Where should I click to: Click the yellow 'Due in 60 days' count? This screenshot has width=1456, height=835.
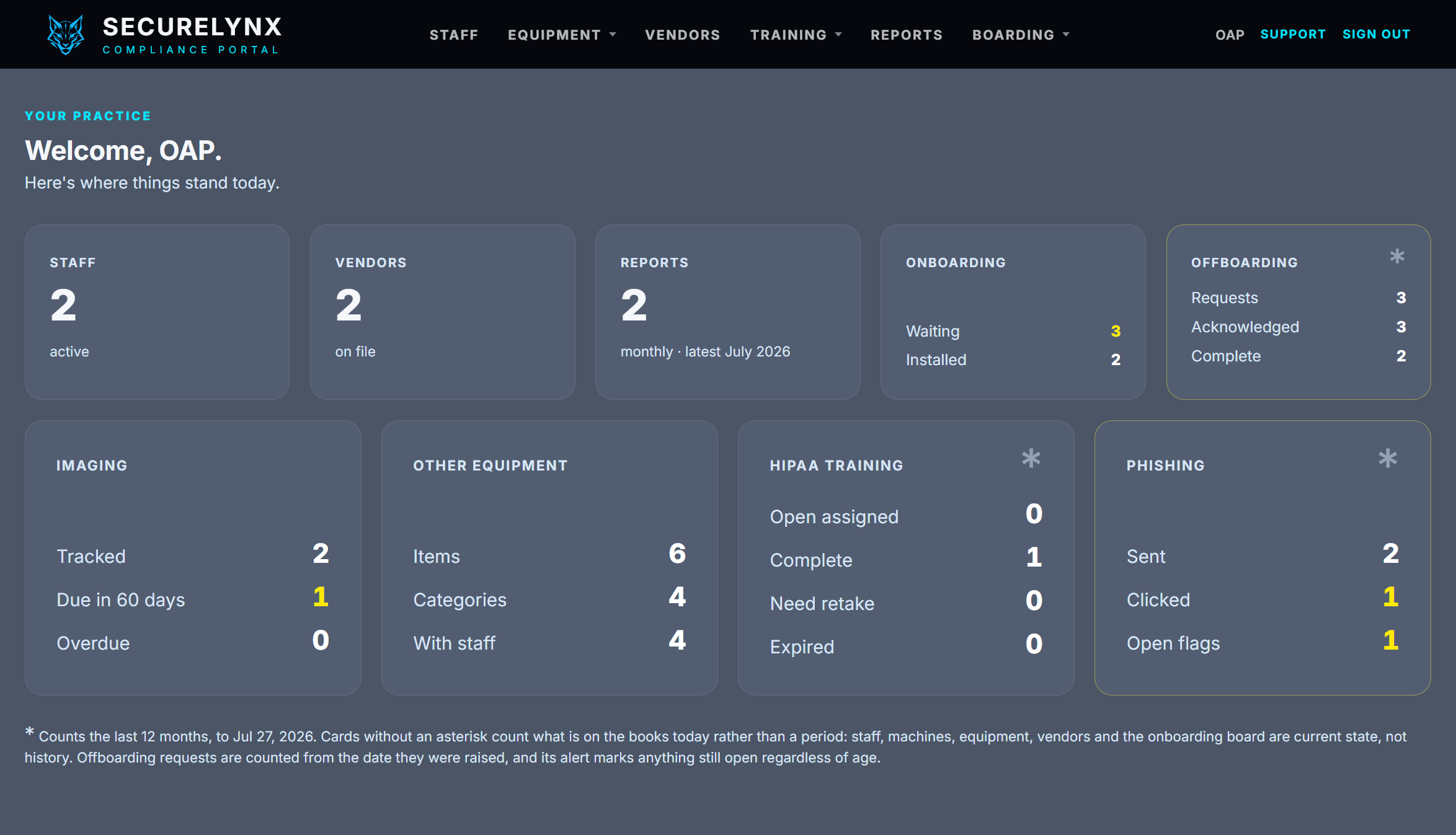[x=321, y=597]
